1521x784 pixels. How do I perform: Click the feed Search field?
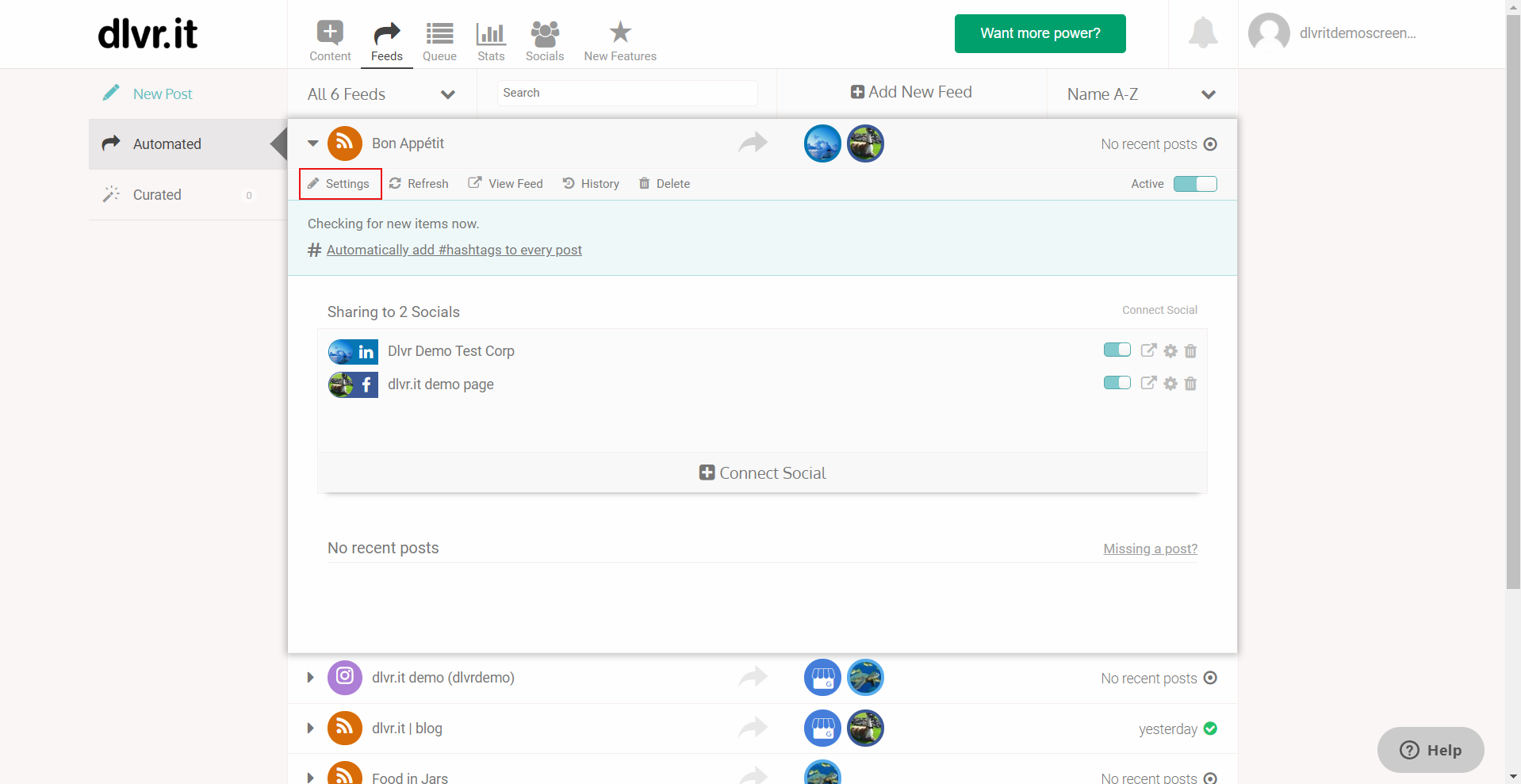[627, 93]
